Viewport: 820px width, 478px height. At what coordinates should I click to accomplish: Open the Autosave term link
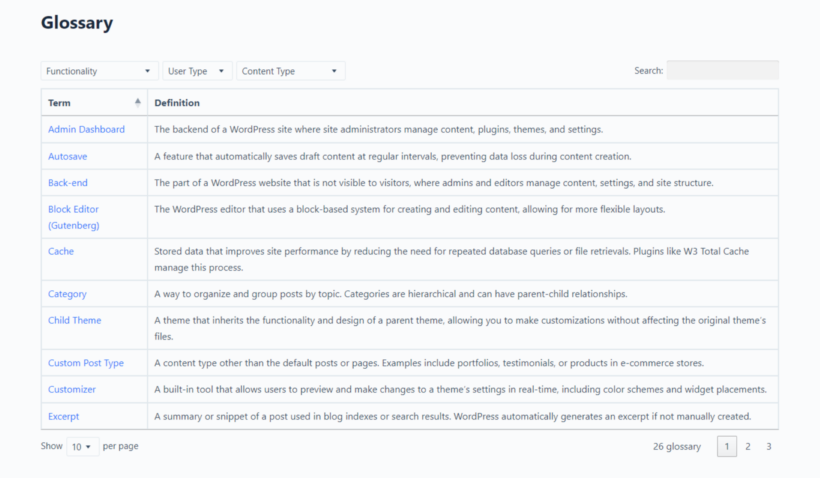point(67,156)
